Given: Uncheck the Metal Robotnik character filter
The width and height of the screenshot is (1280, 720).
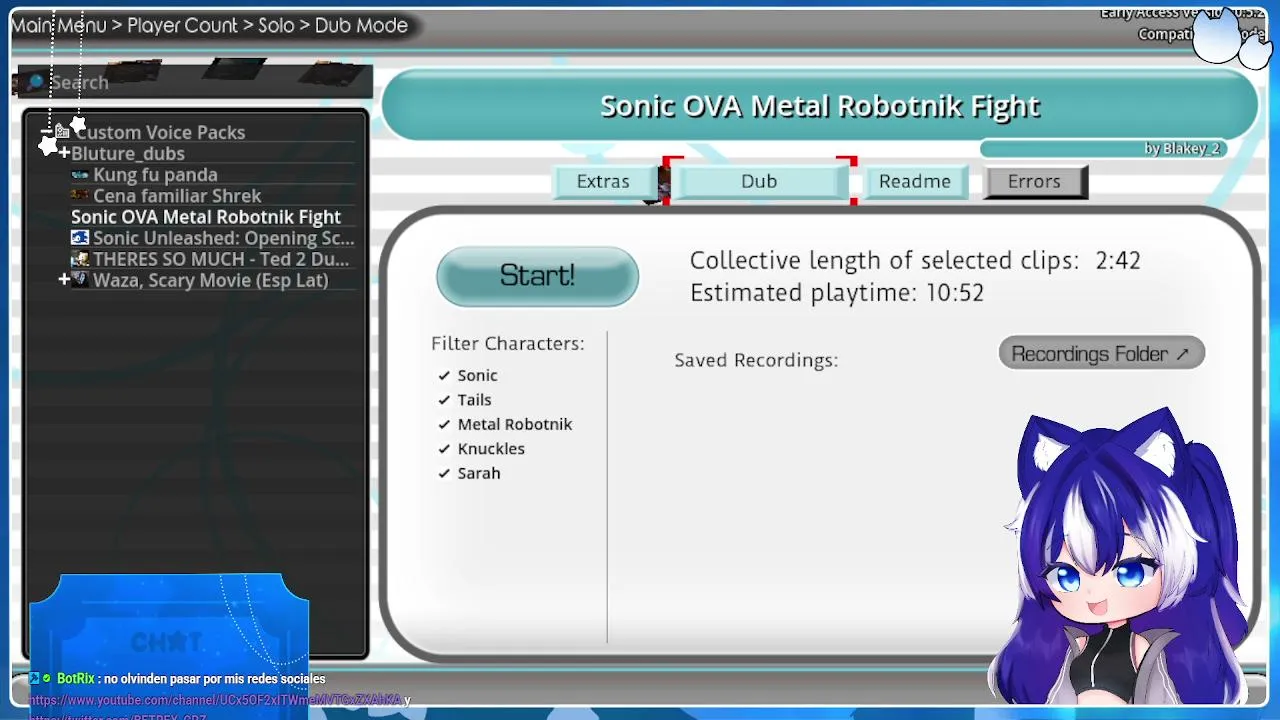Looking at the screenshot, I should [444, 425].
